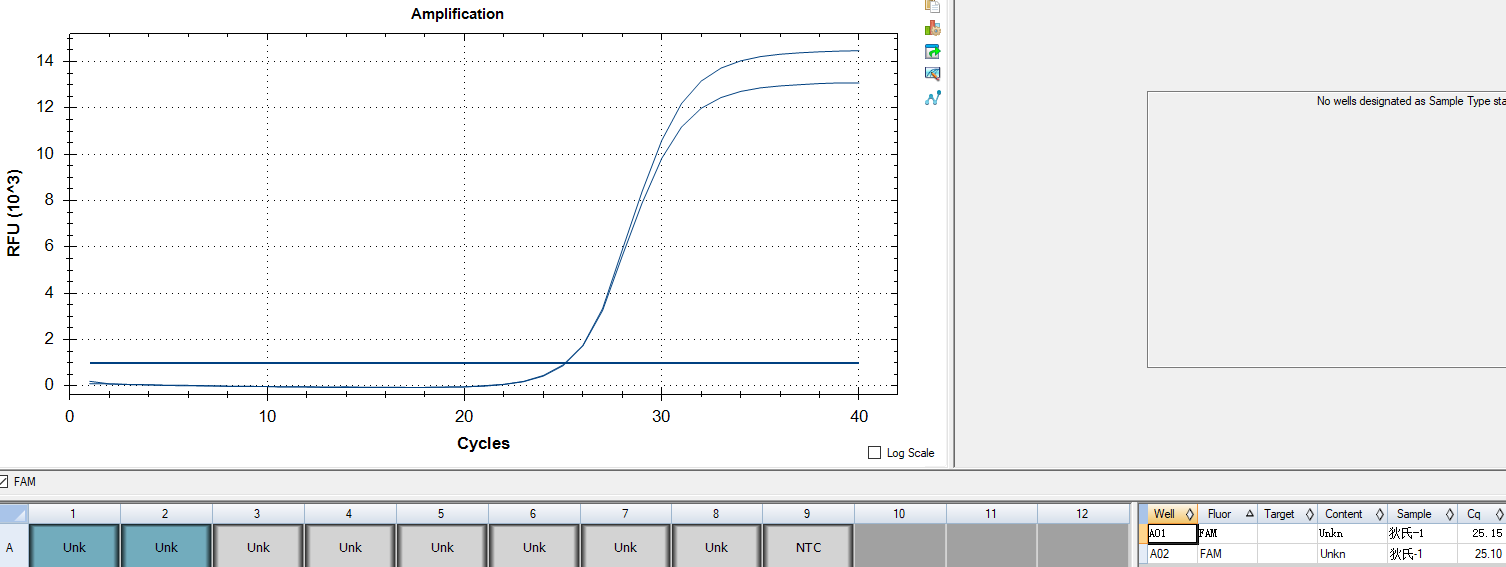
Task: Click plate column header 5
Action: [x=442, y=514]
